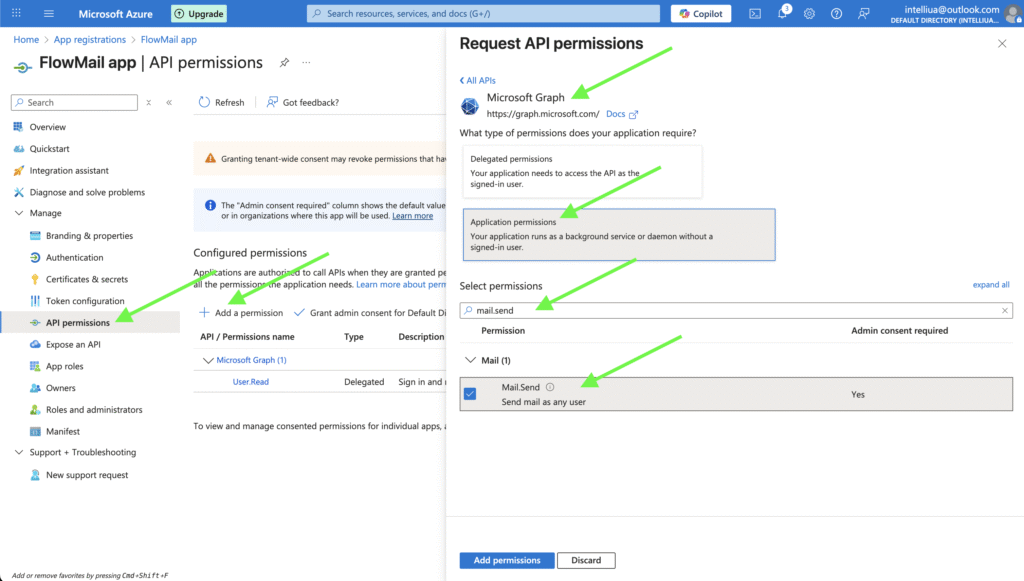Click Add a permission

coord(241,313)
